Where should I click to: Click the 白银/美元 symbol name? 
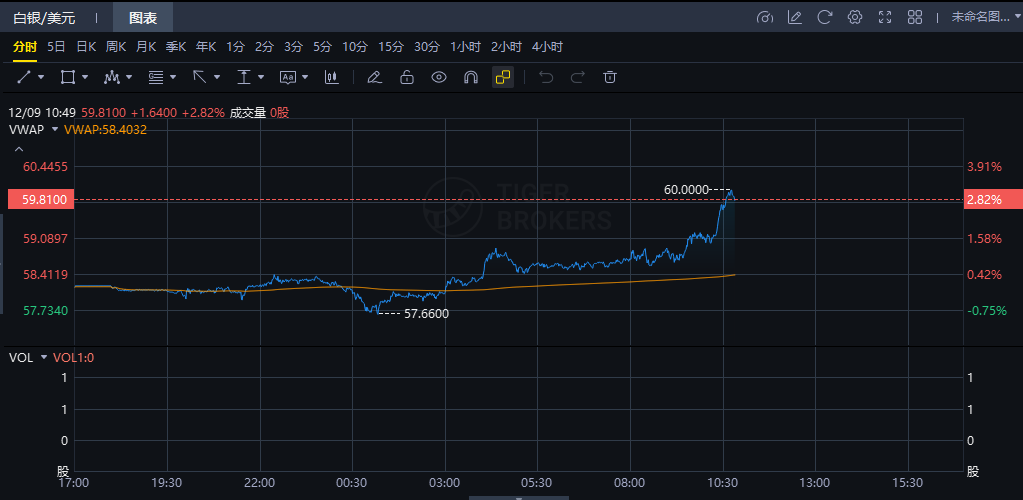click(44, 17)
